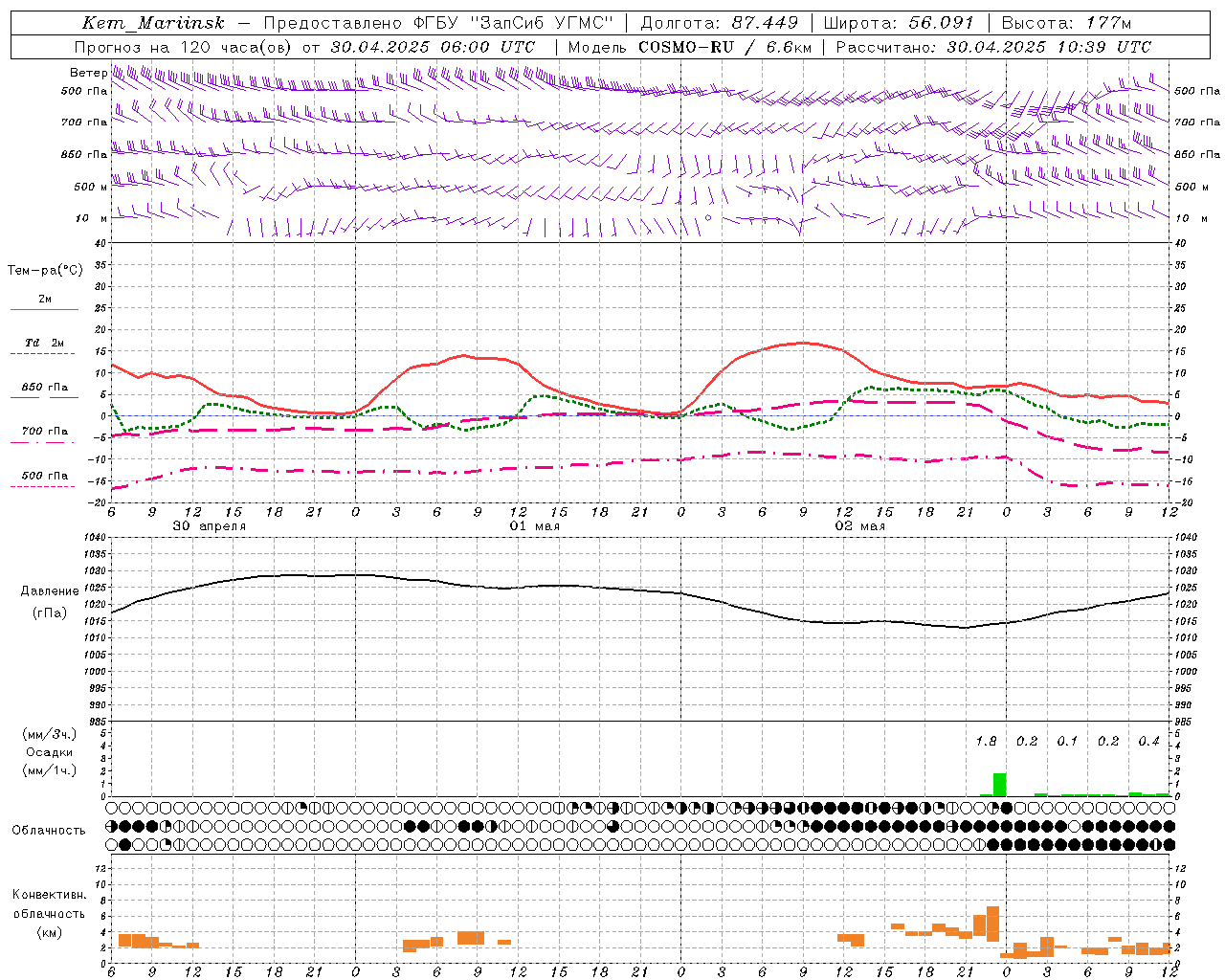This screenshot has height=980, width=1225.
Task: Click the 0.1 precipitation amount value
Action: 1067,742
